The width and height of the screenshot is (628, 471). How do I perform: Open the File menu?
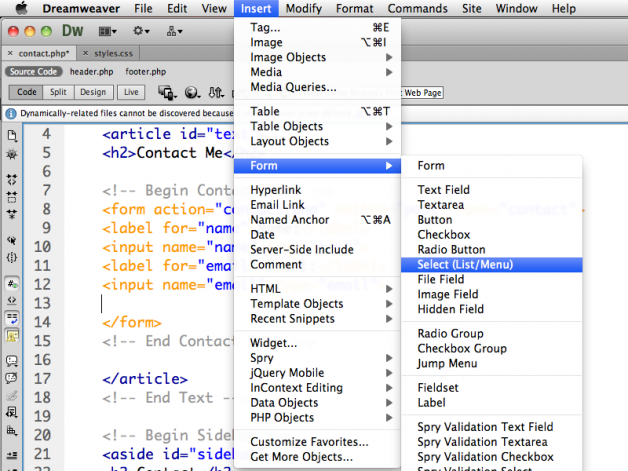pyautogui.click(x=143, y=8)
